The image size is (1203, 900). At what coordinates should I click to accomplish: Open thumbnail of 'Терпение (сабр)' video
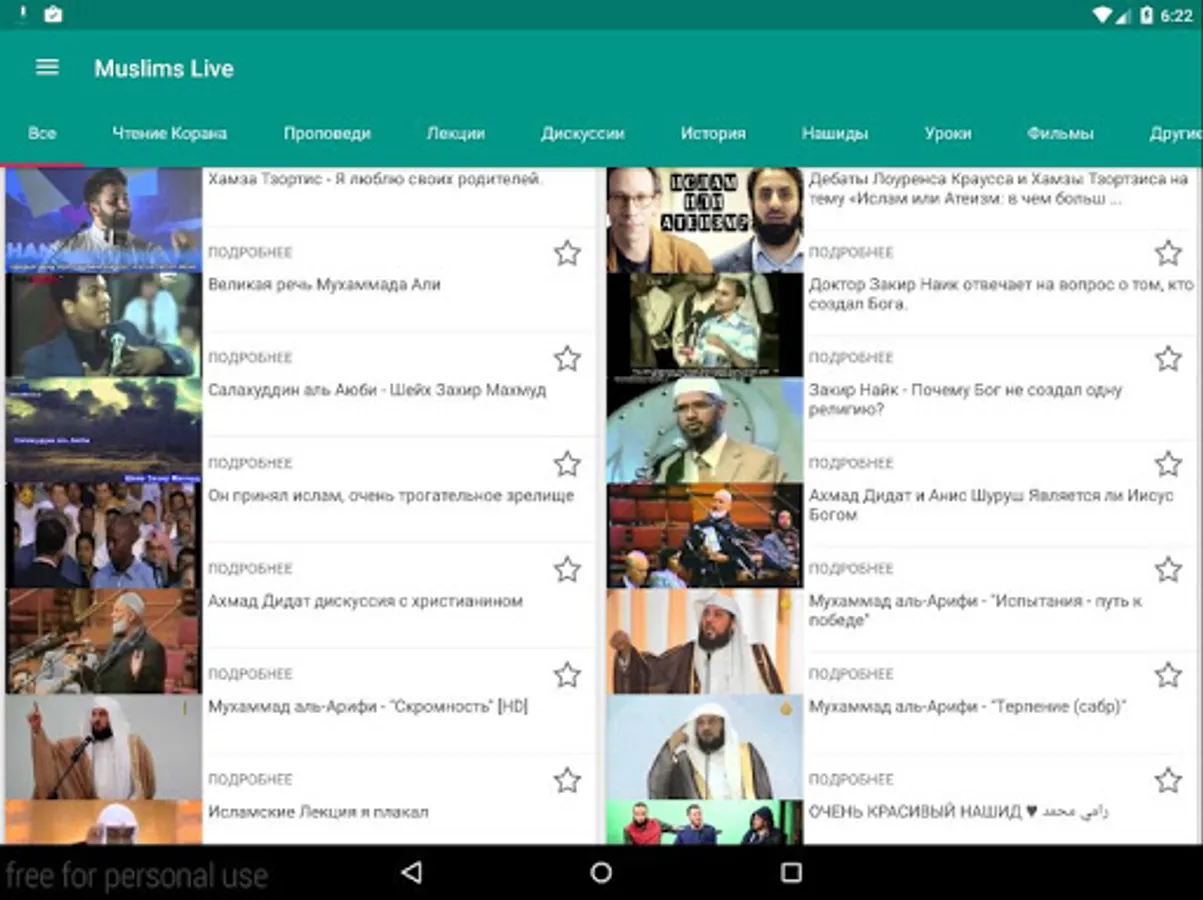[705, 747]
